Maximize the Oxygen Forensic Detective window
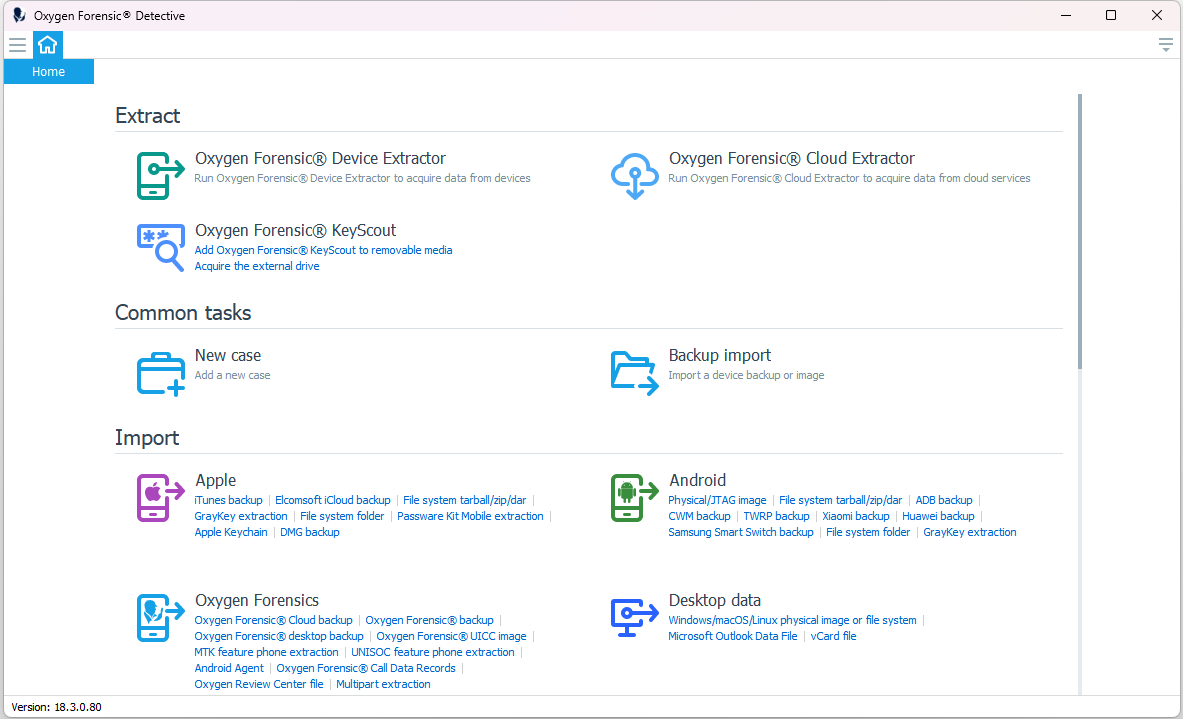The height and width of the screenshot is (719, 1183). point(1111,15)
